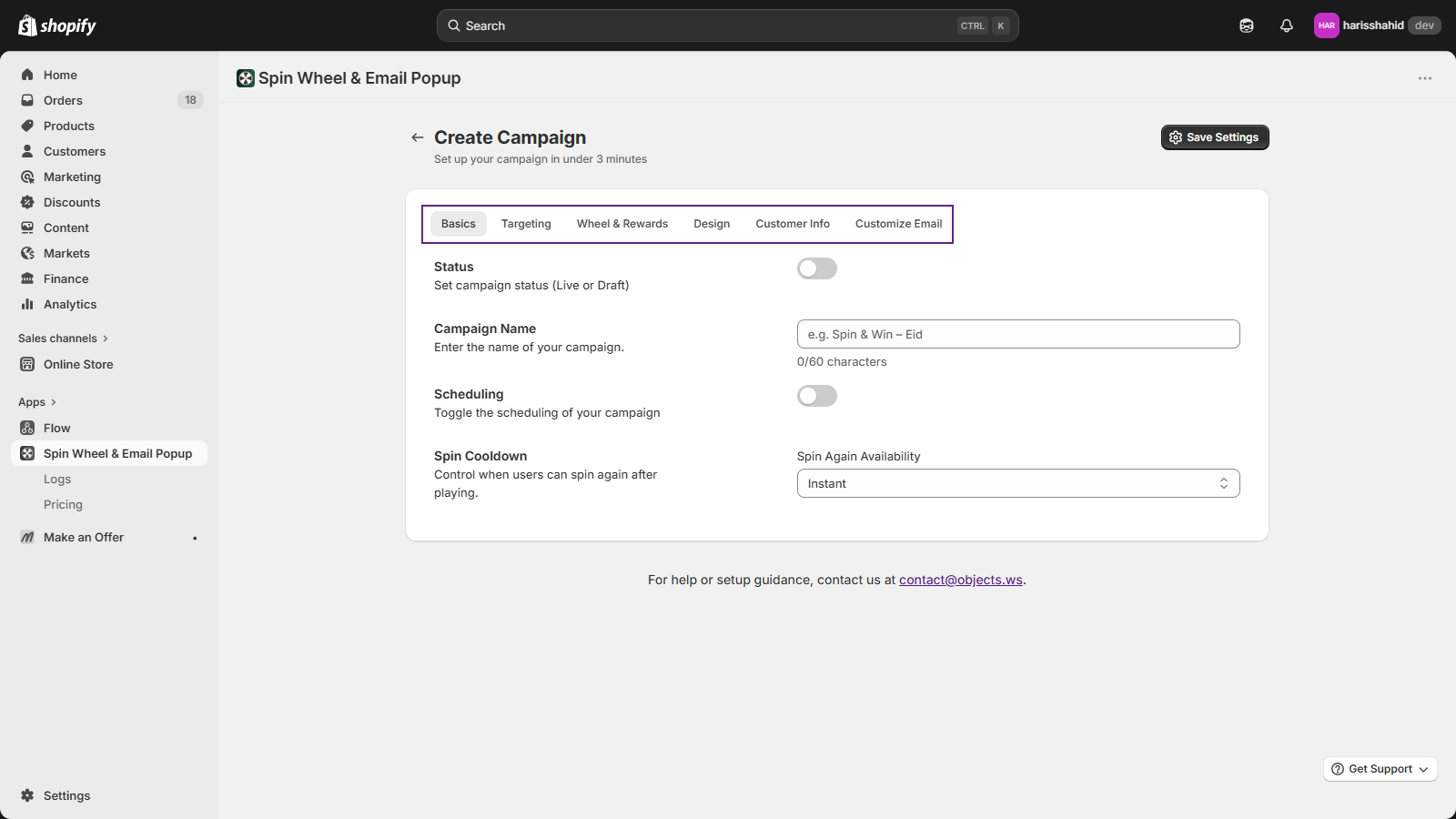Expand the Get Support menu

pyautogui.click(x=1380, y=769)
